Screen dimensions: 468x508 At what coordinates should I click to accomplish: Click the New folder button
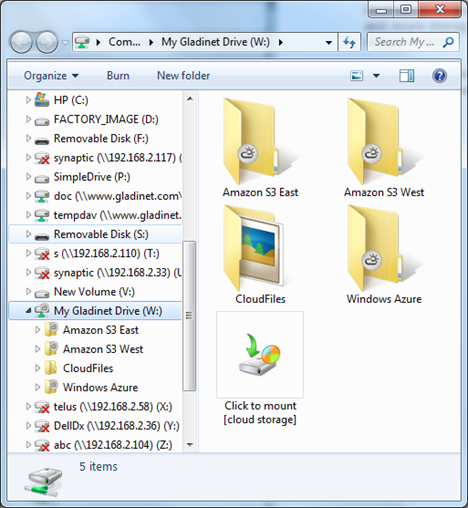[183, 76]
